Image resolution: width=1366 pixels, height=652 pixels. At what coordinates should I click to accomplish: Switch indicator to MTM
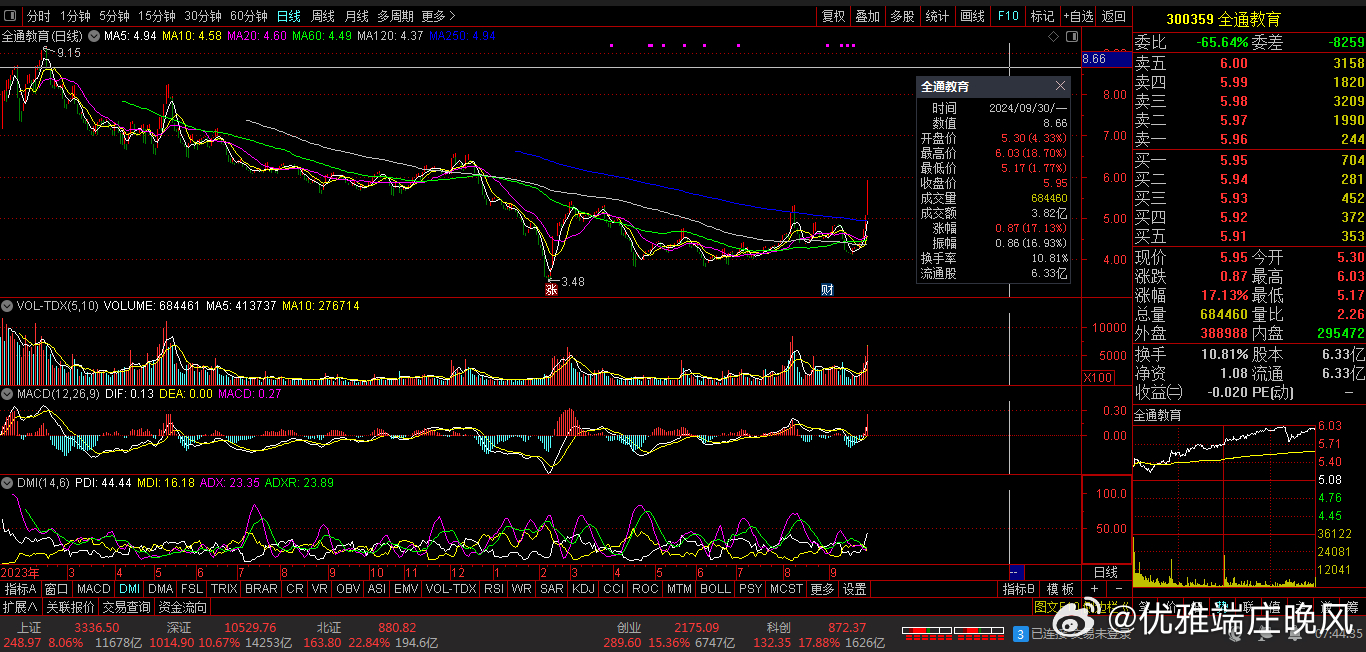pyautogui.click(x=679, y=589)
